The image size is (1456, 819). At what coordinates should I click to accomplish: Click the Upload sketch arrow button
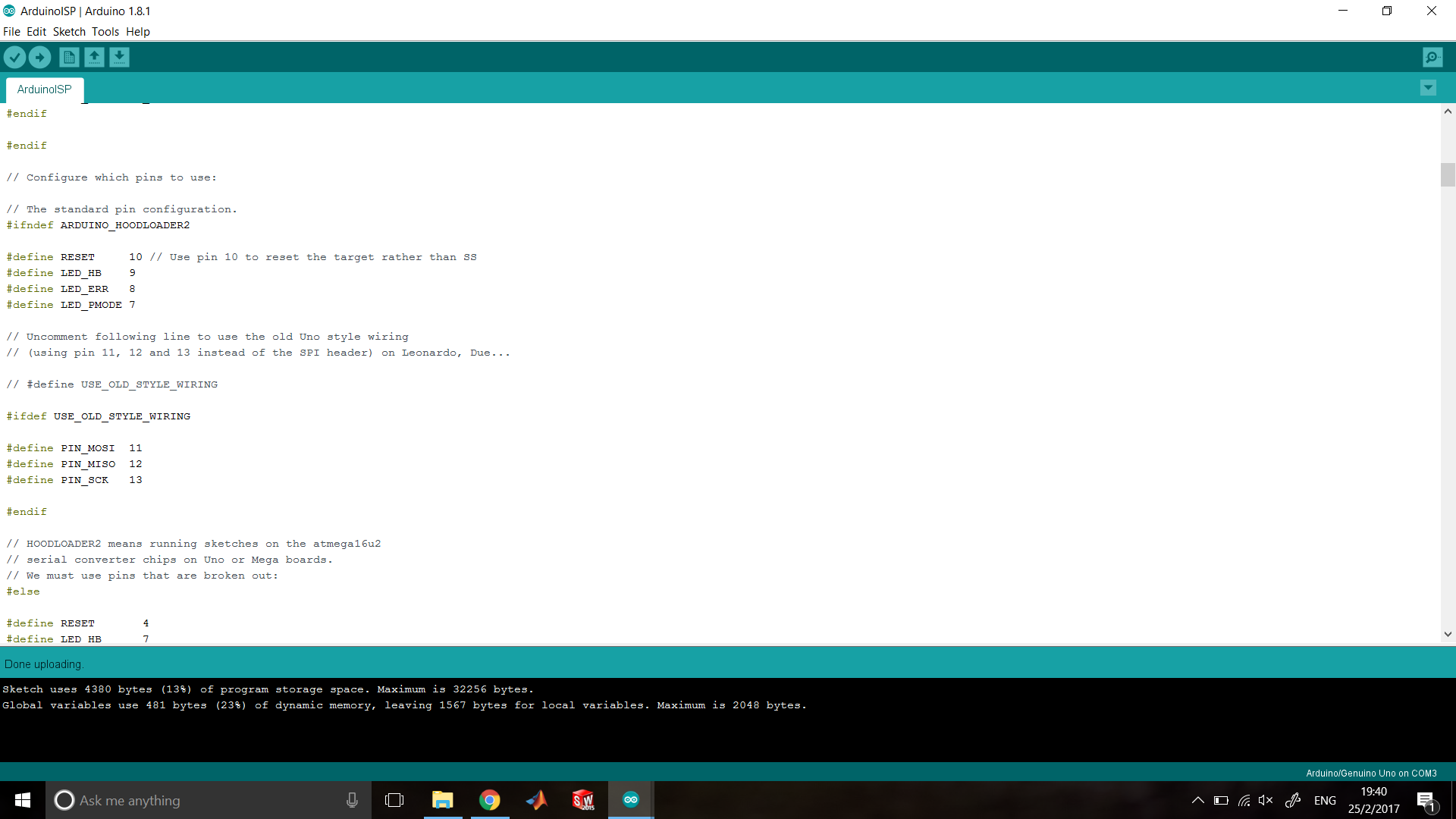[x=39, y=57]
